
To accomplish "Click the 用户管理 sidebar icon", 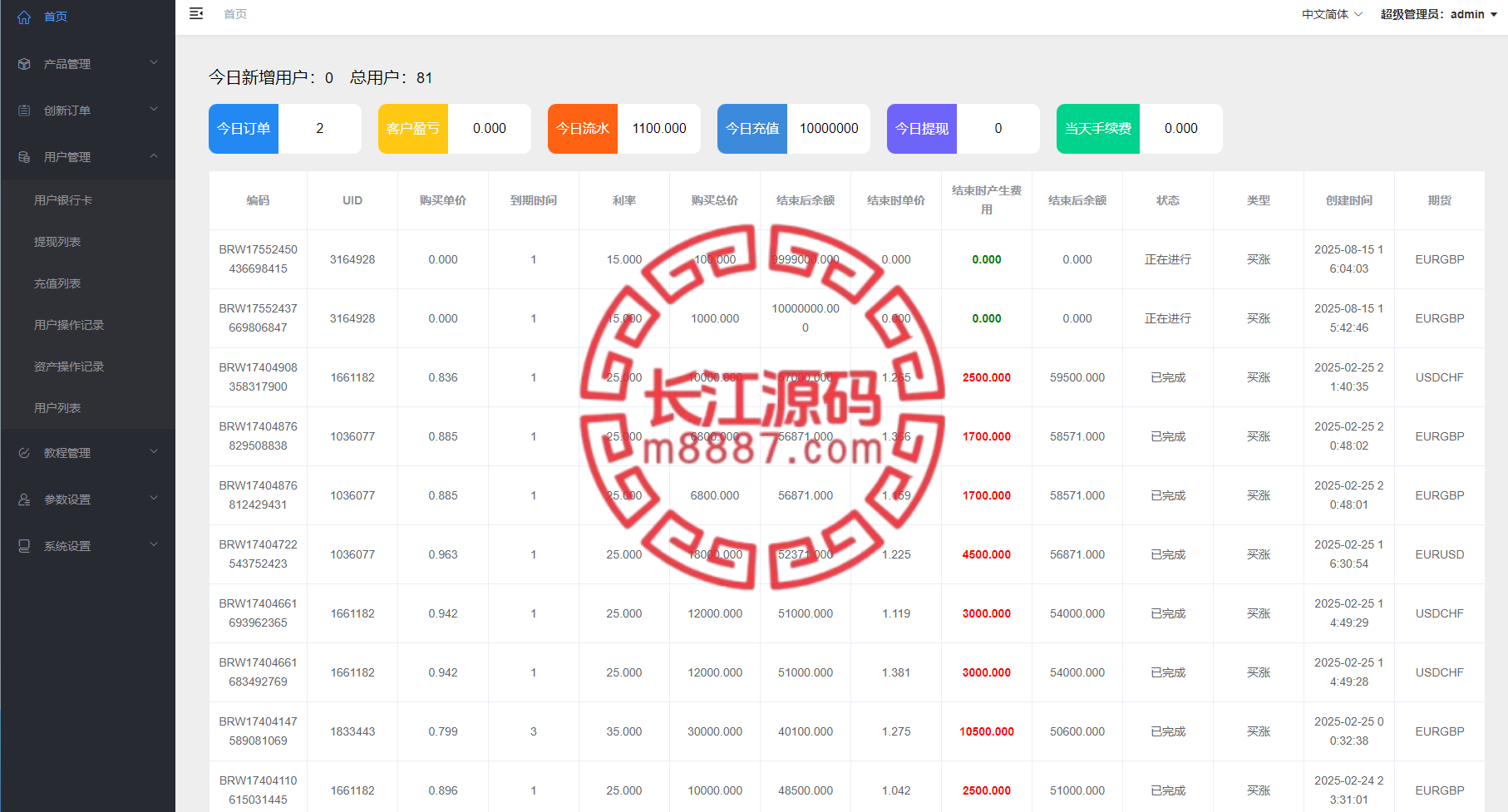I will pyautogui.click(x=24, y=157).
